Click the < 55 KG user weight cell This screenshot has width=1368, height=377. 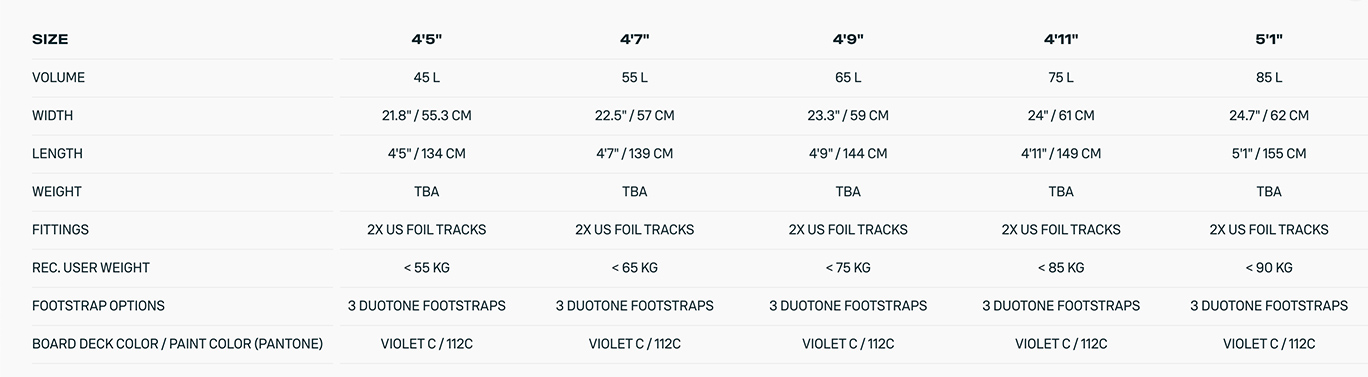[x=426, y=267]
